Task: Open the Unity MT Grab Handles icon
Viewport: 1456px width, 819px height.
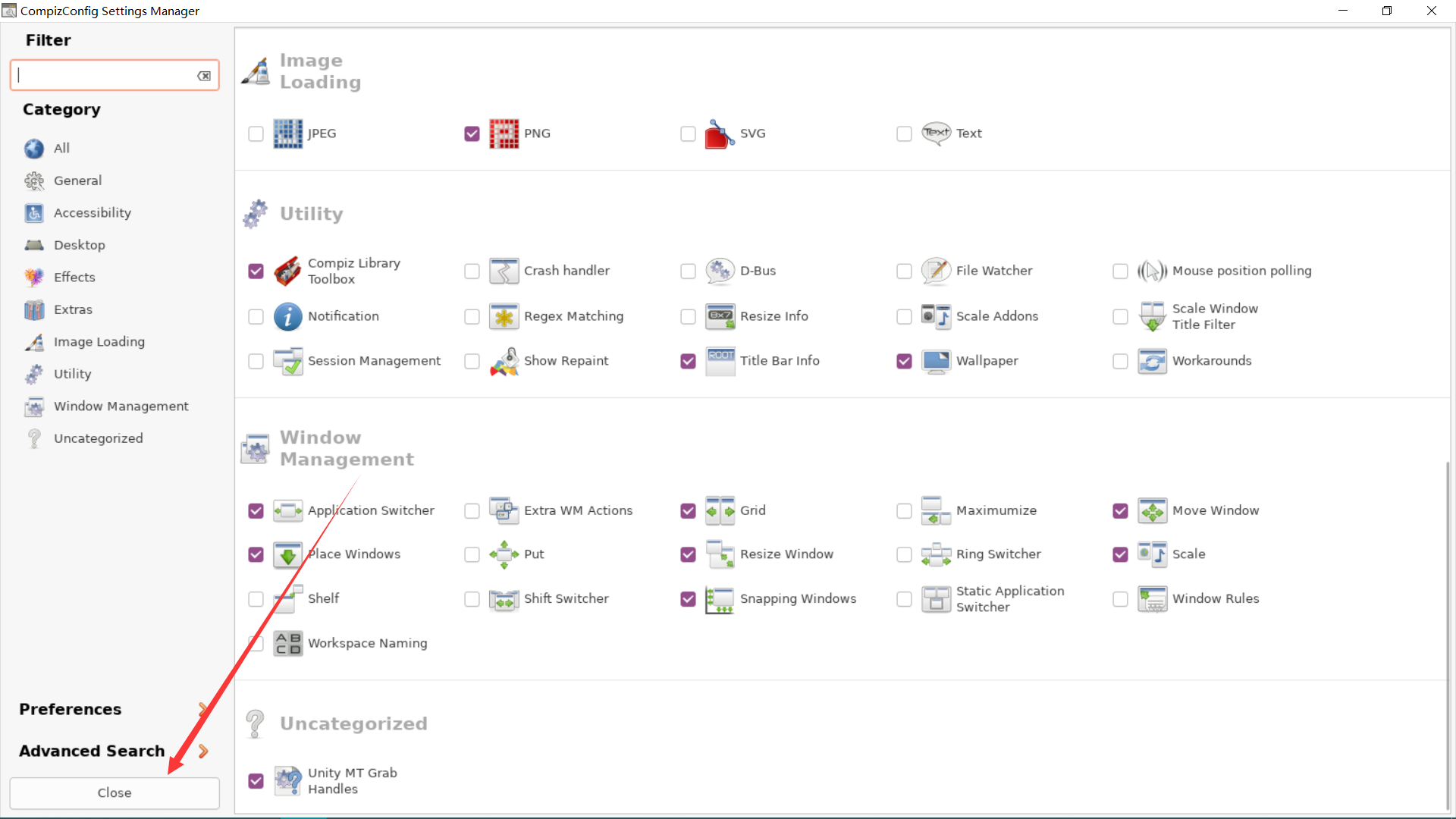Action: [287, 780]
